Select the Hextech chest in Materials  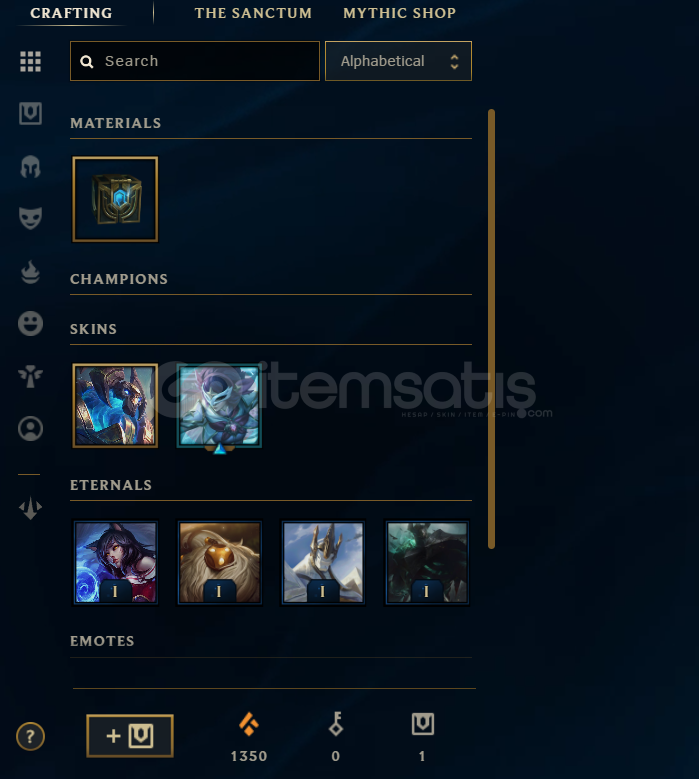(115, 199)
